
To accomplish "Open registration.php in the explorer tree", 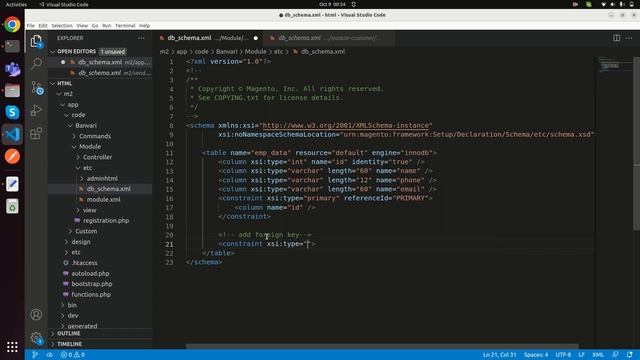I will point(106,220).
